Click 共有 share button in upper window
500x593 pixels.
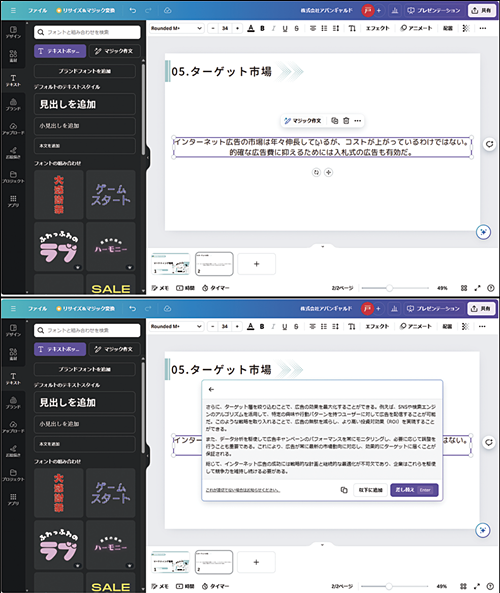coord(481,11)
